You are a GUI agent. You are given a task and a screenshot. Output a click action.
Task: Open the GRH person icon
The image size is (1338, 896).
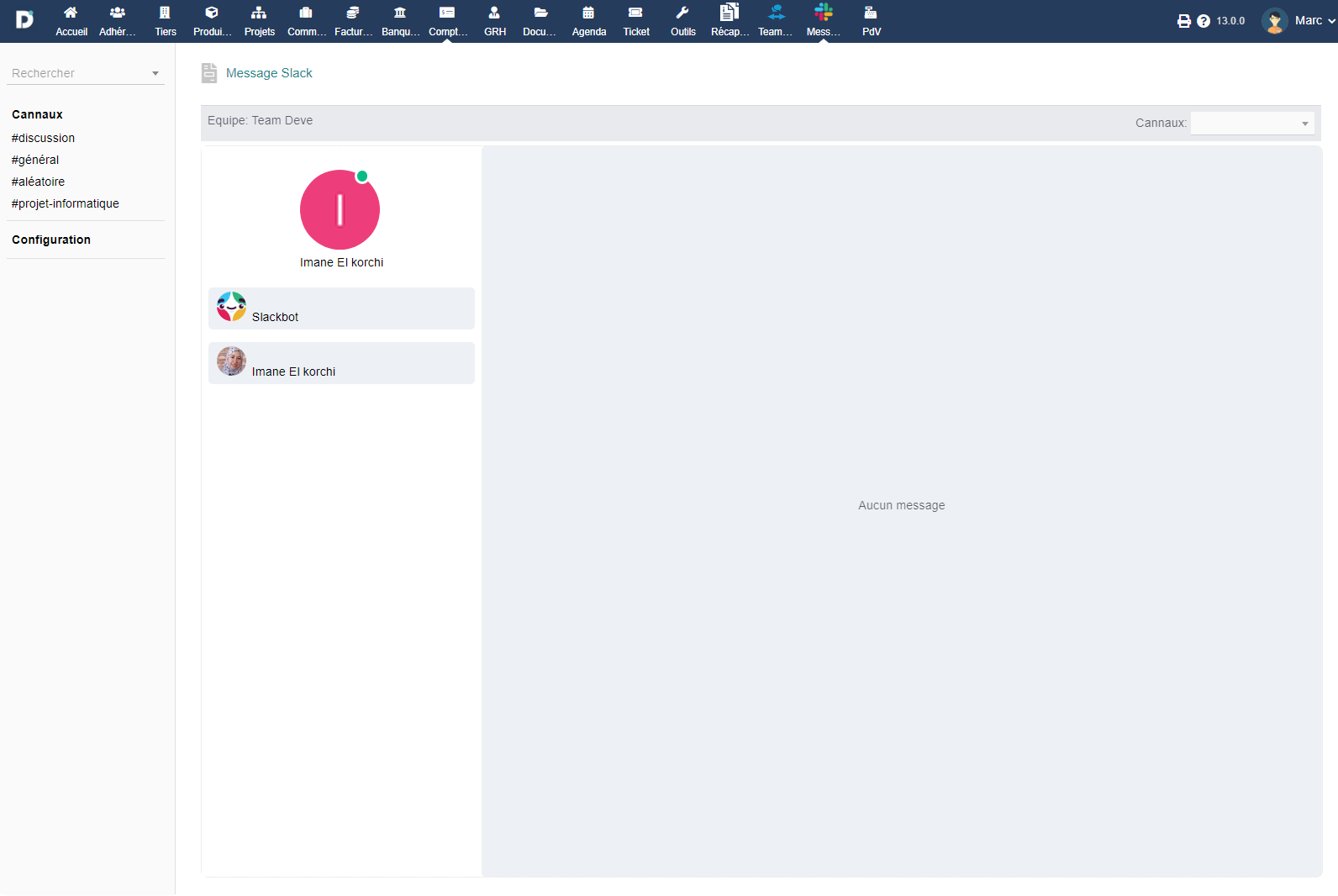coord(494,13)
